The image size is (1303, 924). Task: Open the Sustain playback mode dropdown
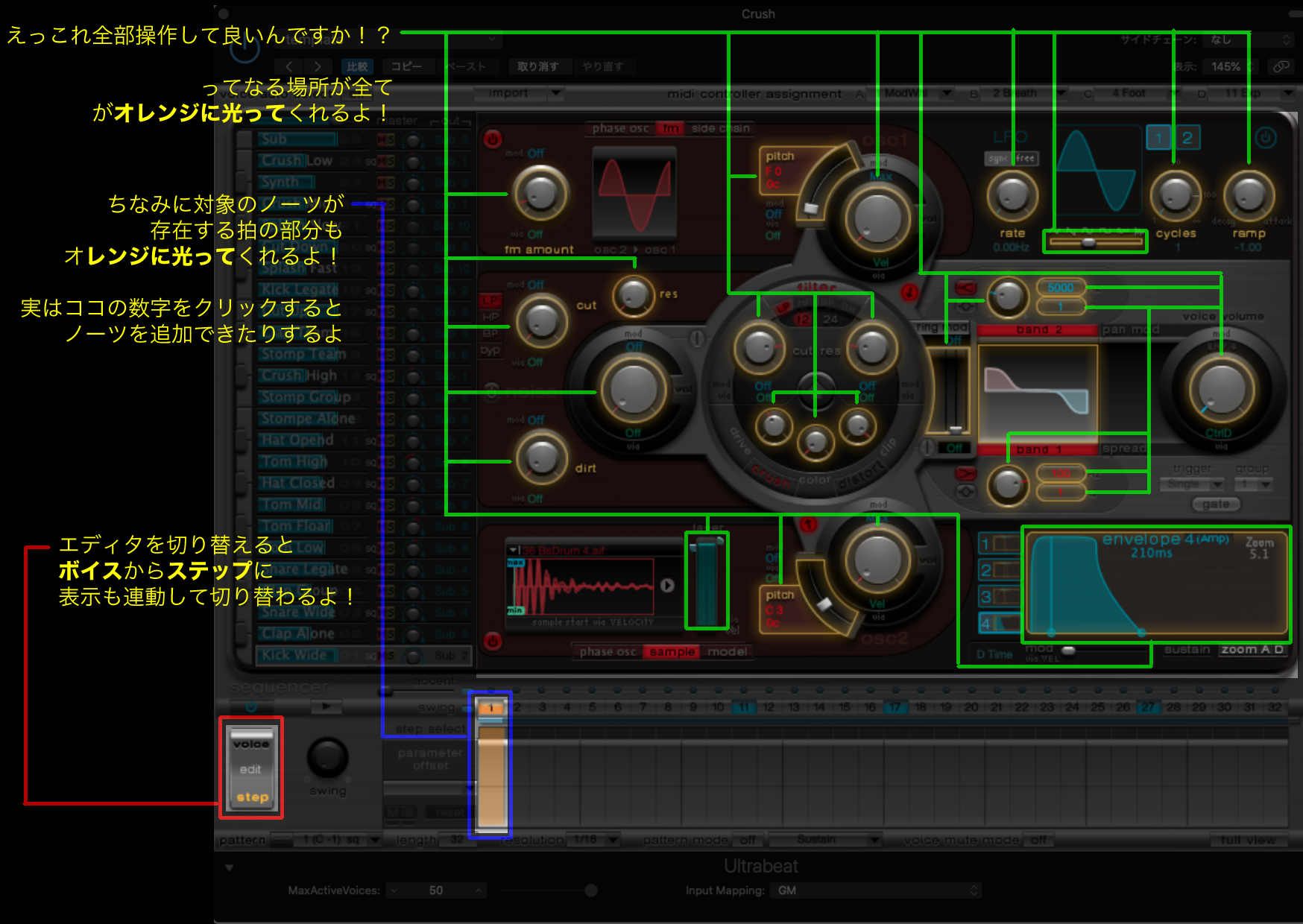(825, 840)
